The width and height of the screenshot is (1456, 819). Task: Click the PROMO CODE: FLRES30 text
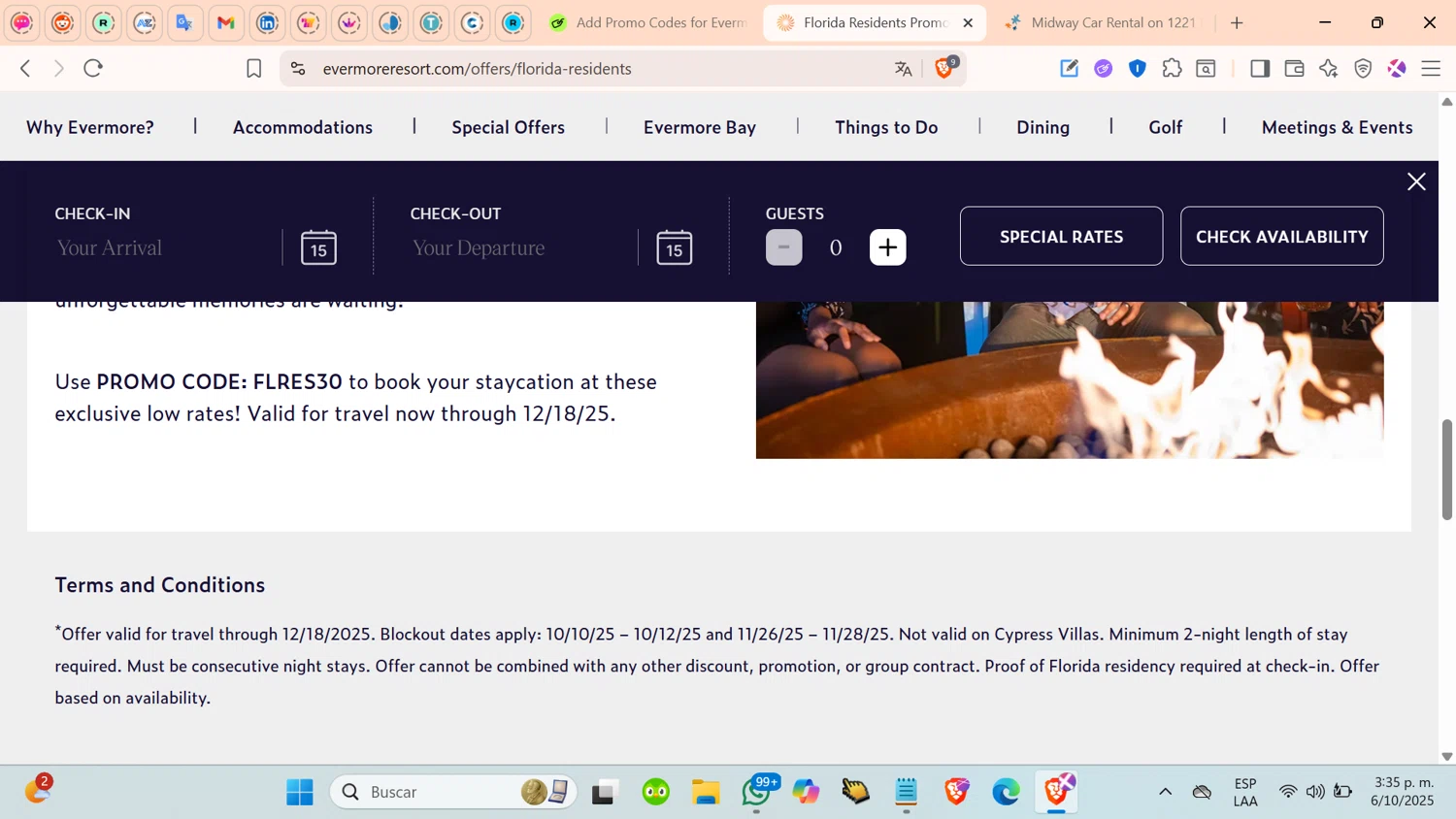(x=219, y=381)
